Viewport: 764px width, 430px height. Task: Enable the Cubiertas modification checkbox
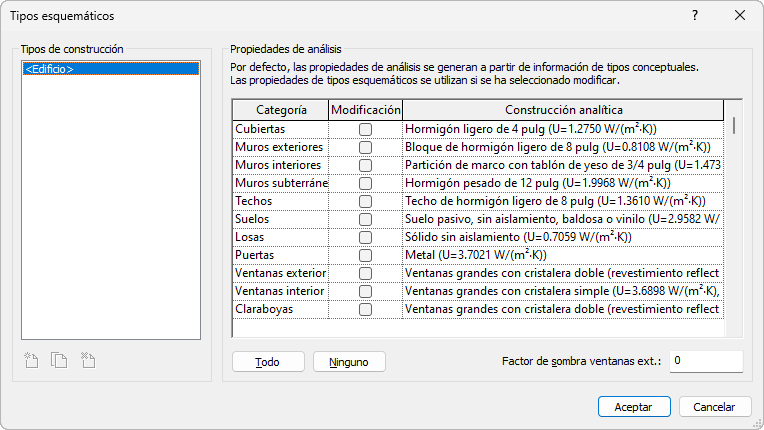[x=366, y=129]
